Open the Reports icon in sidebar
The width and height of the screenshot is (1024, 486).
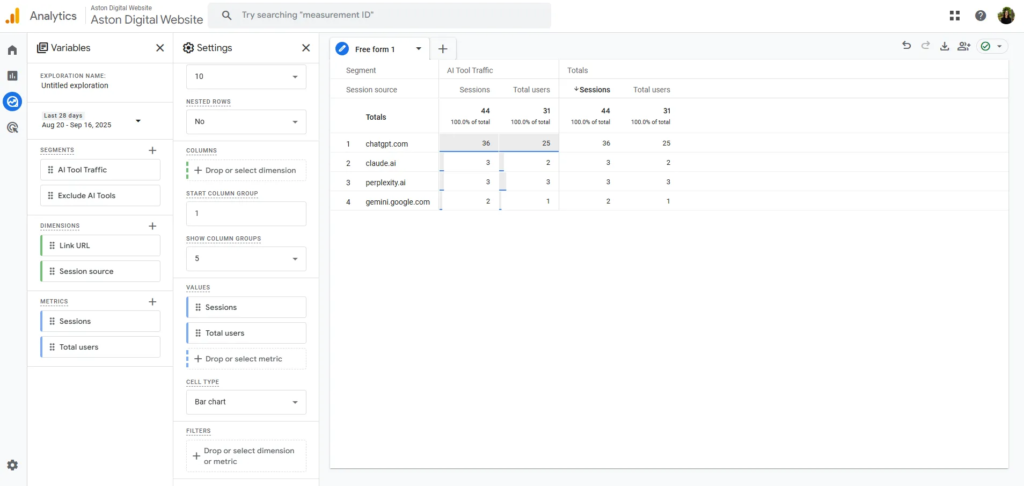coord(12,76)
